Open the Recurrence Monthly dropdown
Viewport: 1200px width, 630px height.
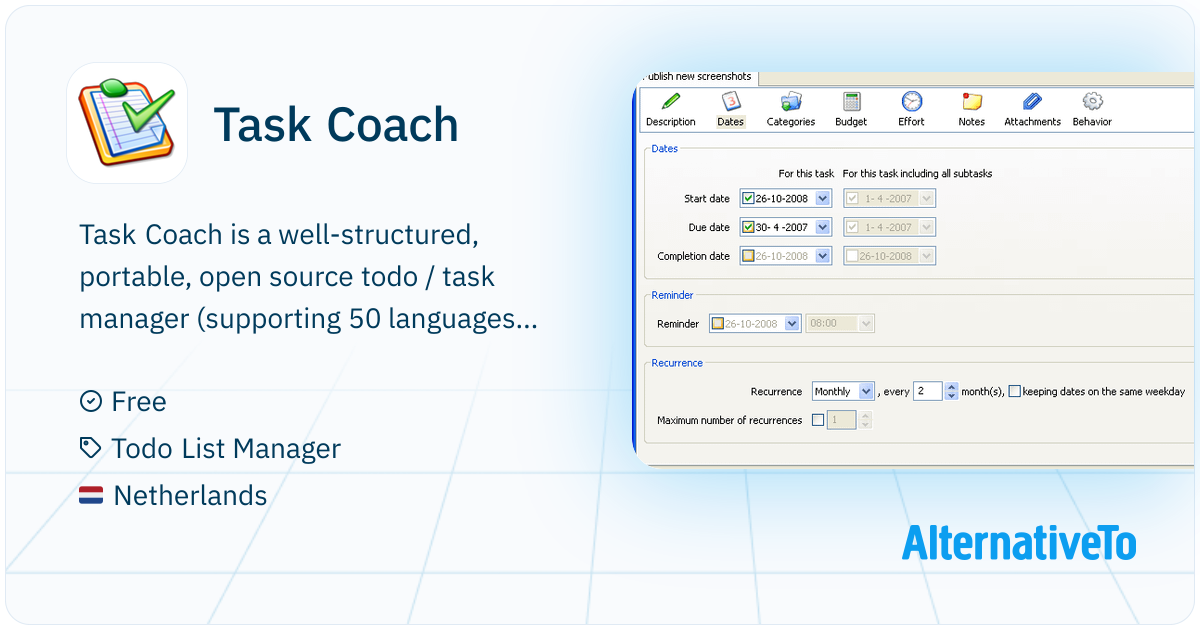coord(866,391)
